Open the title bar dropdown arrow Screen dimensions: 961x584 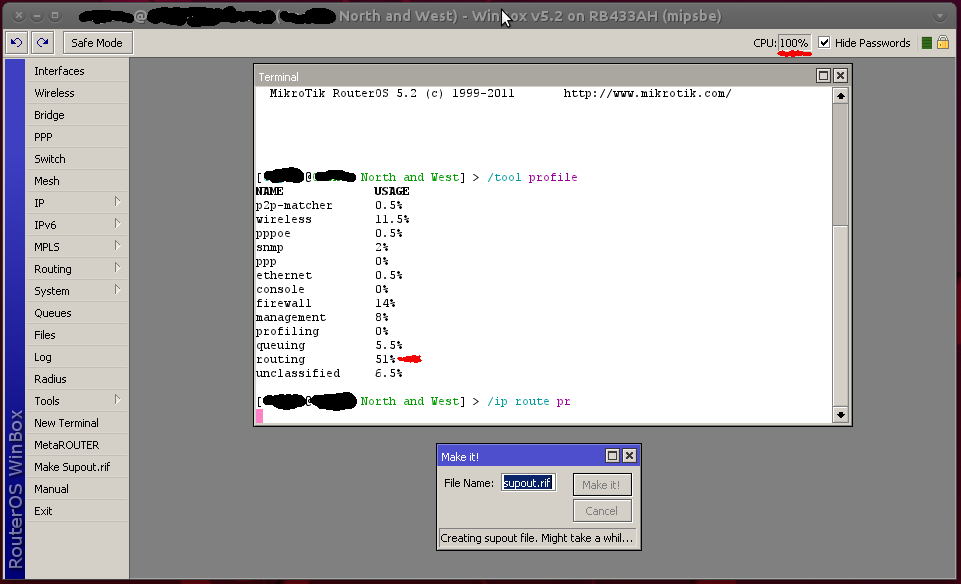click(x=940, y=16)
